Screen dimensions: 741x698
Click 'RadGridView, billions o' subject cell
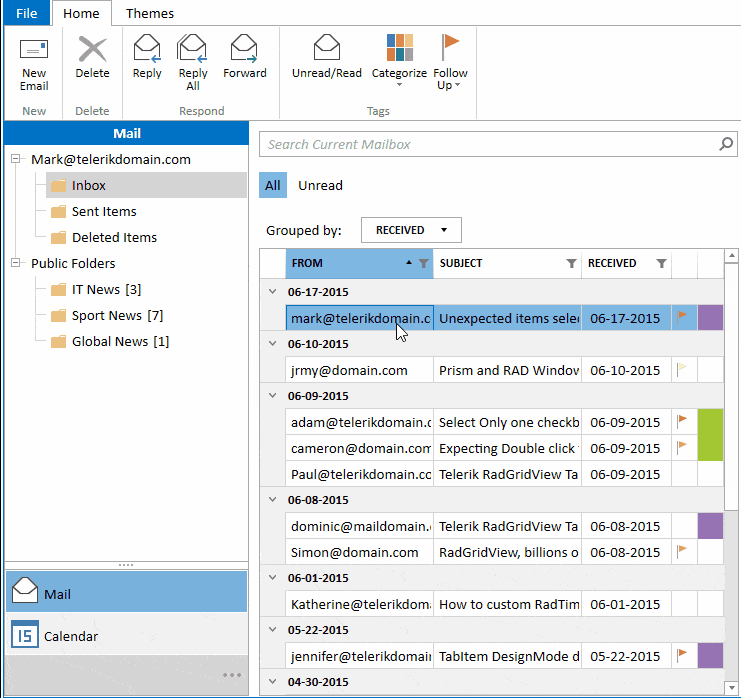508,552
